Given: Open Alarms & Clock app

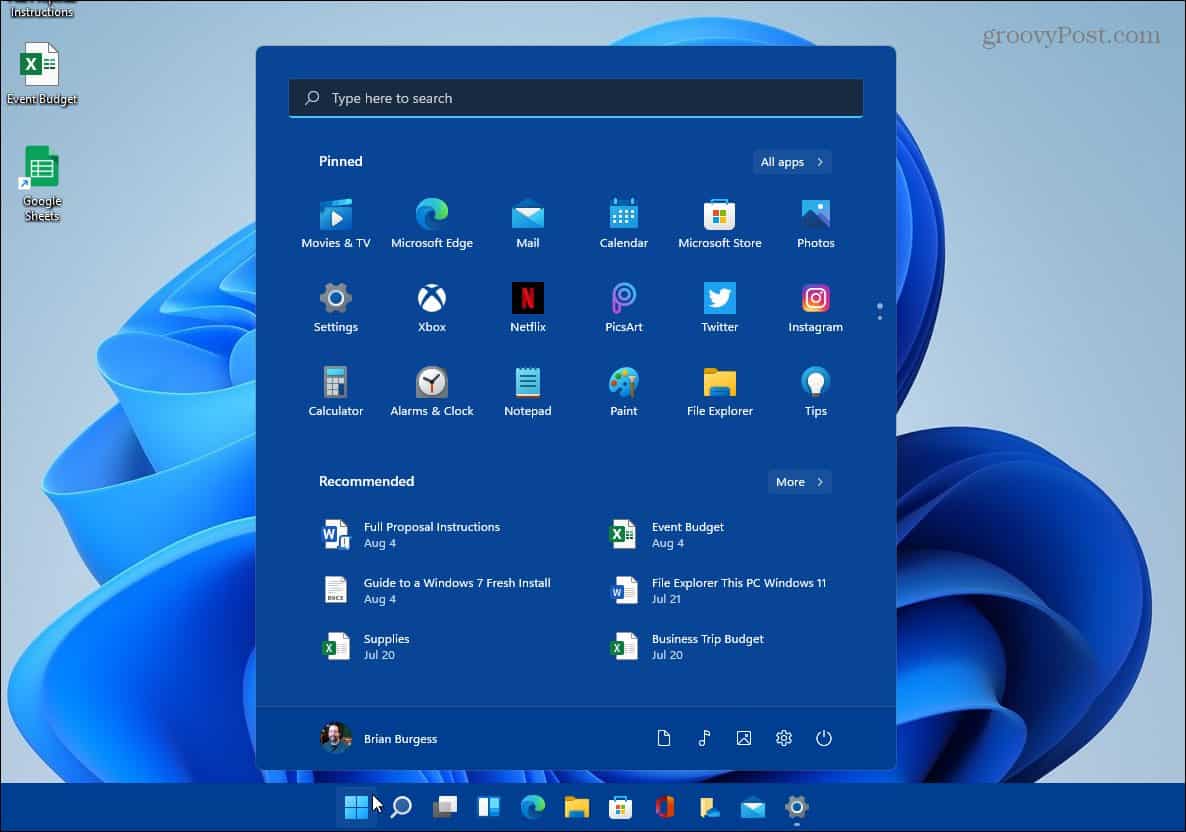Looking at the screenshot, I should click(431, 382).
